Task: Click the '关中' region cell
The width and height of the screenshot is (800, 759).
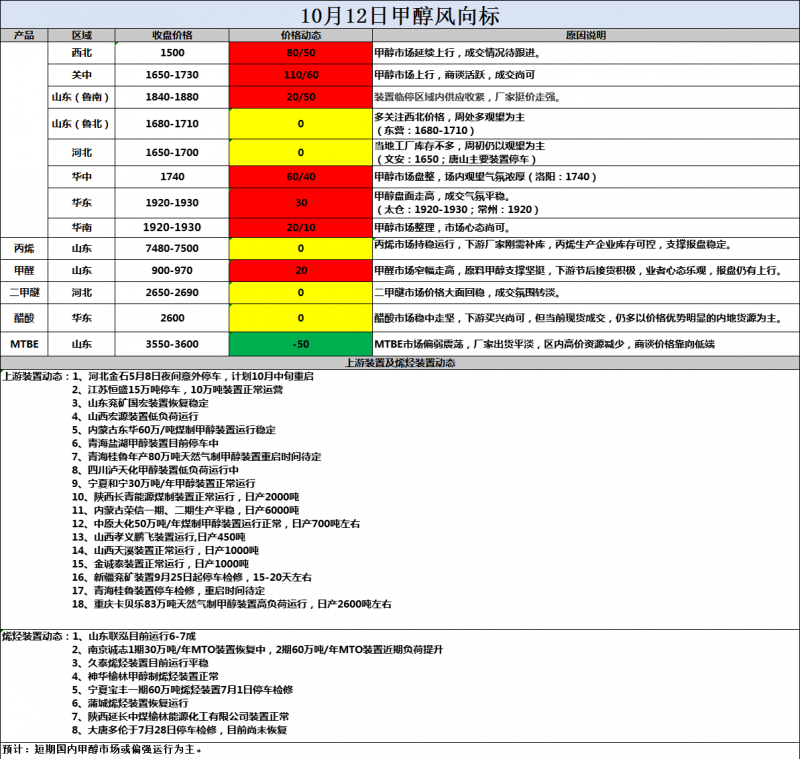Action: pos(82,74)
